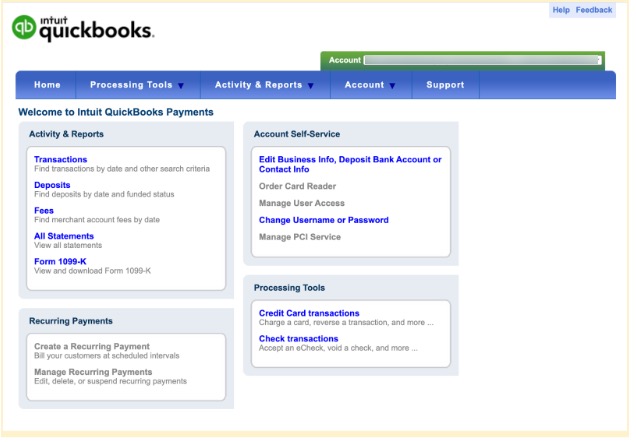Click the Welcome to Intuit QuickBooks Payments heading

[117, 113]
